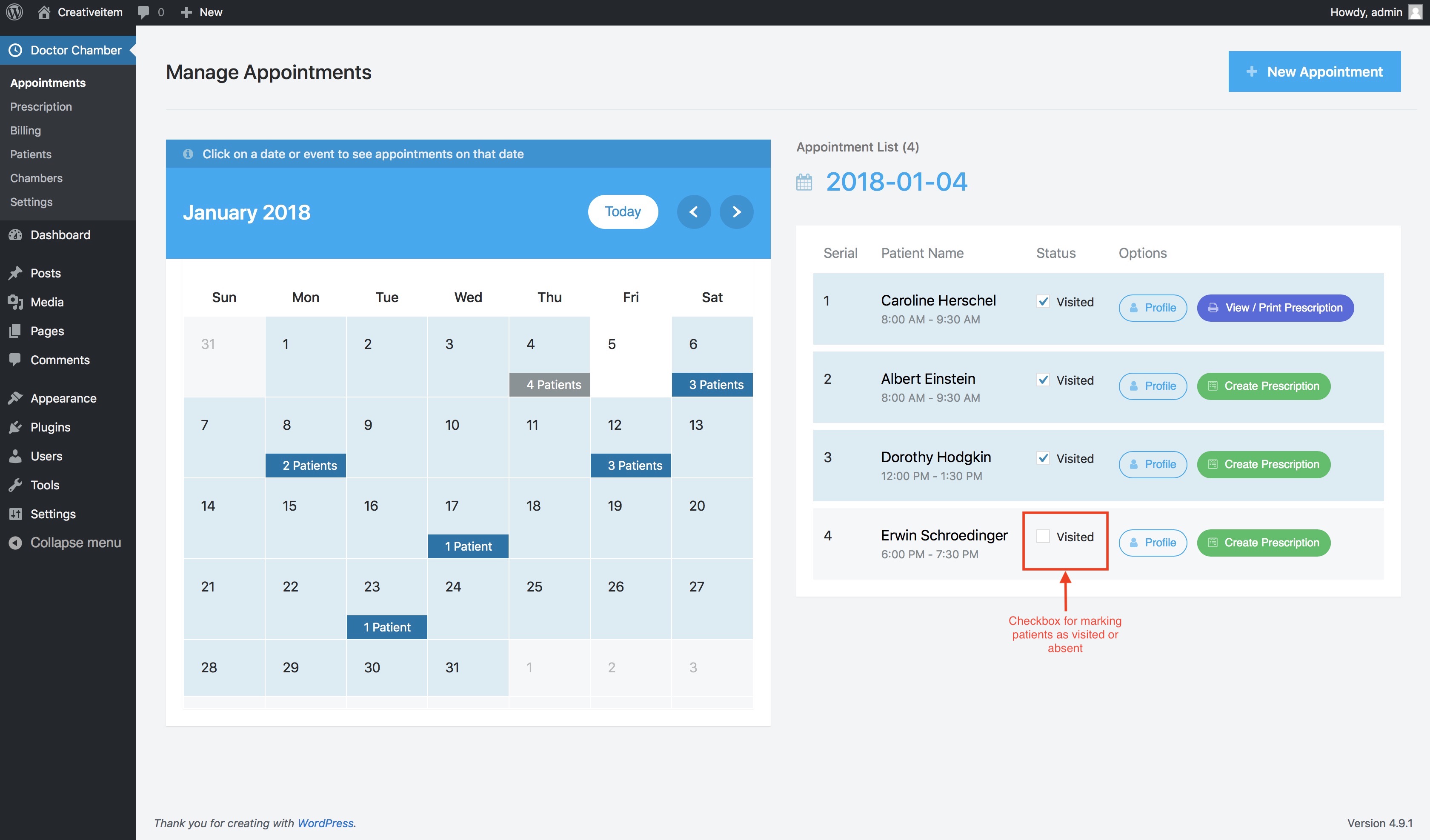Open View / Print Prescription for Caroline
The width and height of the screenshot is (1430, 840).
1275,308
